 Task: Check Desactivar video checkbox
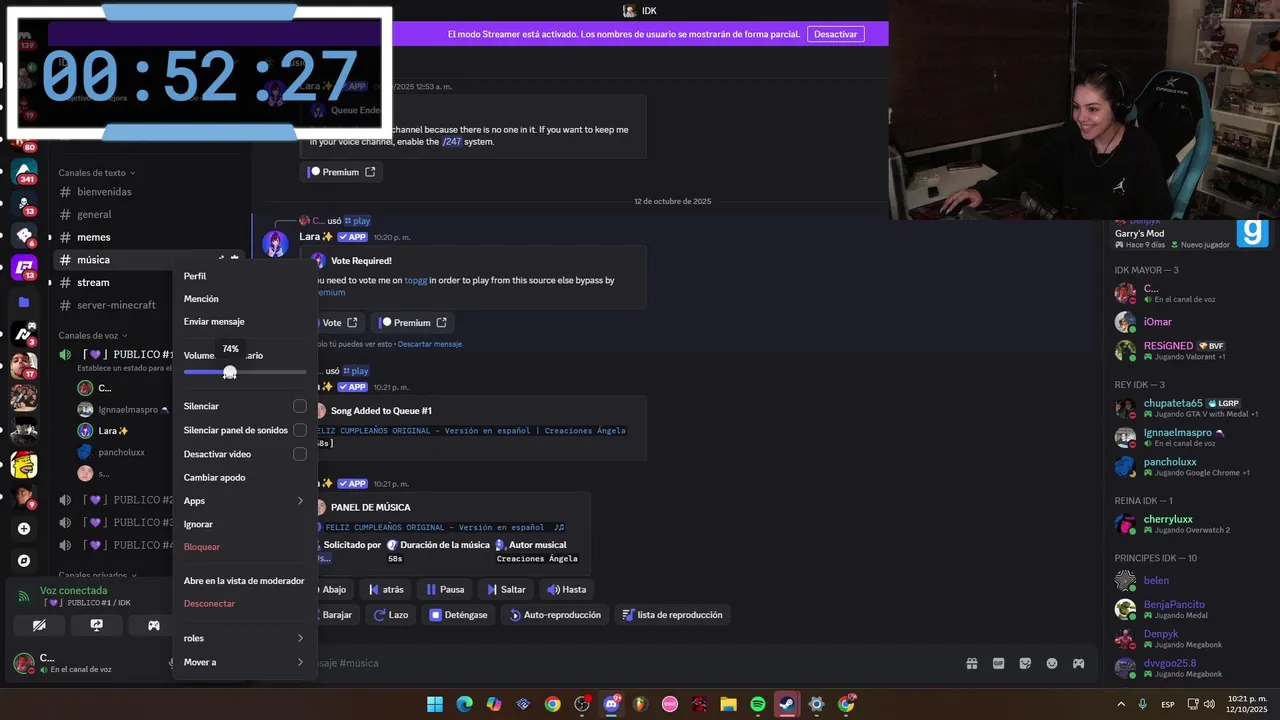click(299, 454)
